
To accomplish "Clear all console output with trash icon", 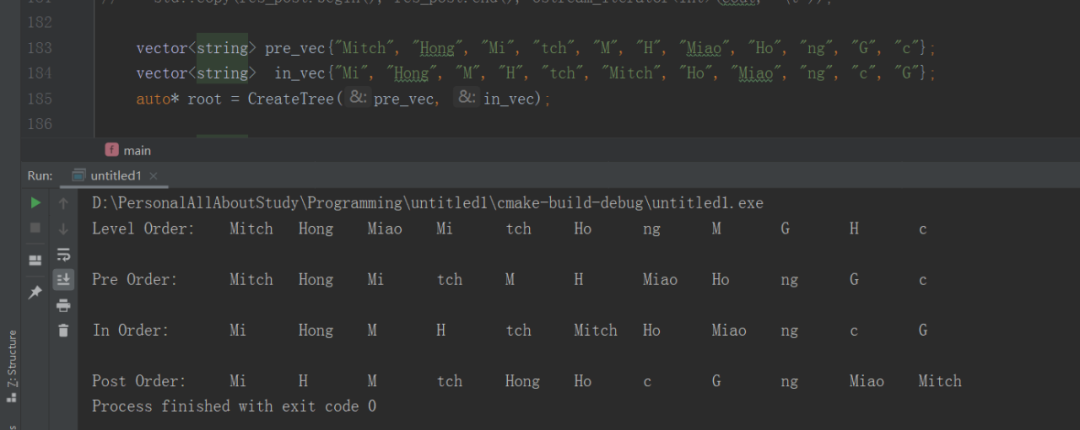I will 64,330.
